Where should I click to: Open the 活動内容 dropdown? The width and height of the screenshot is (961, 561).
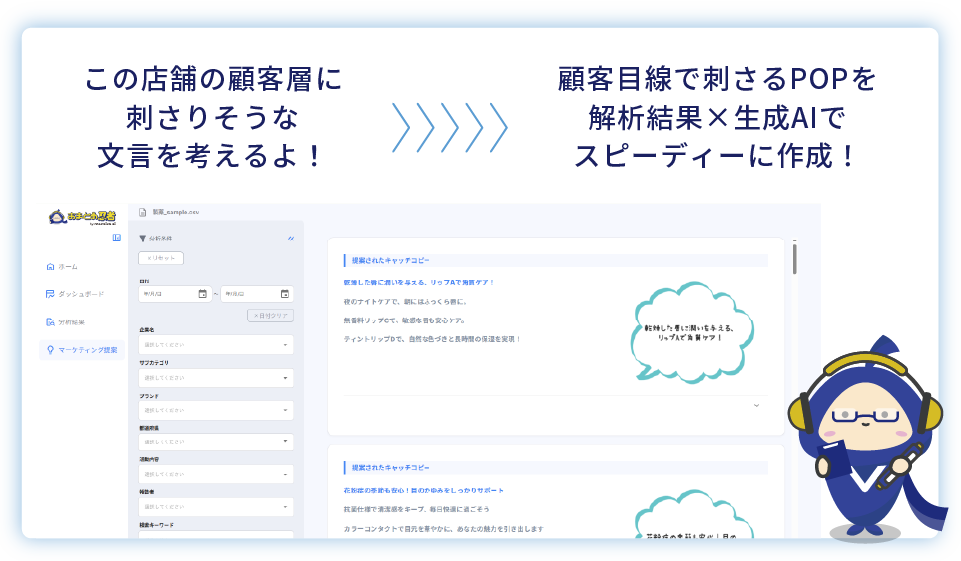pos(216,474)
